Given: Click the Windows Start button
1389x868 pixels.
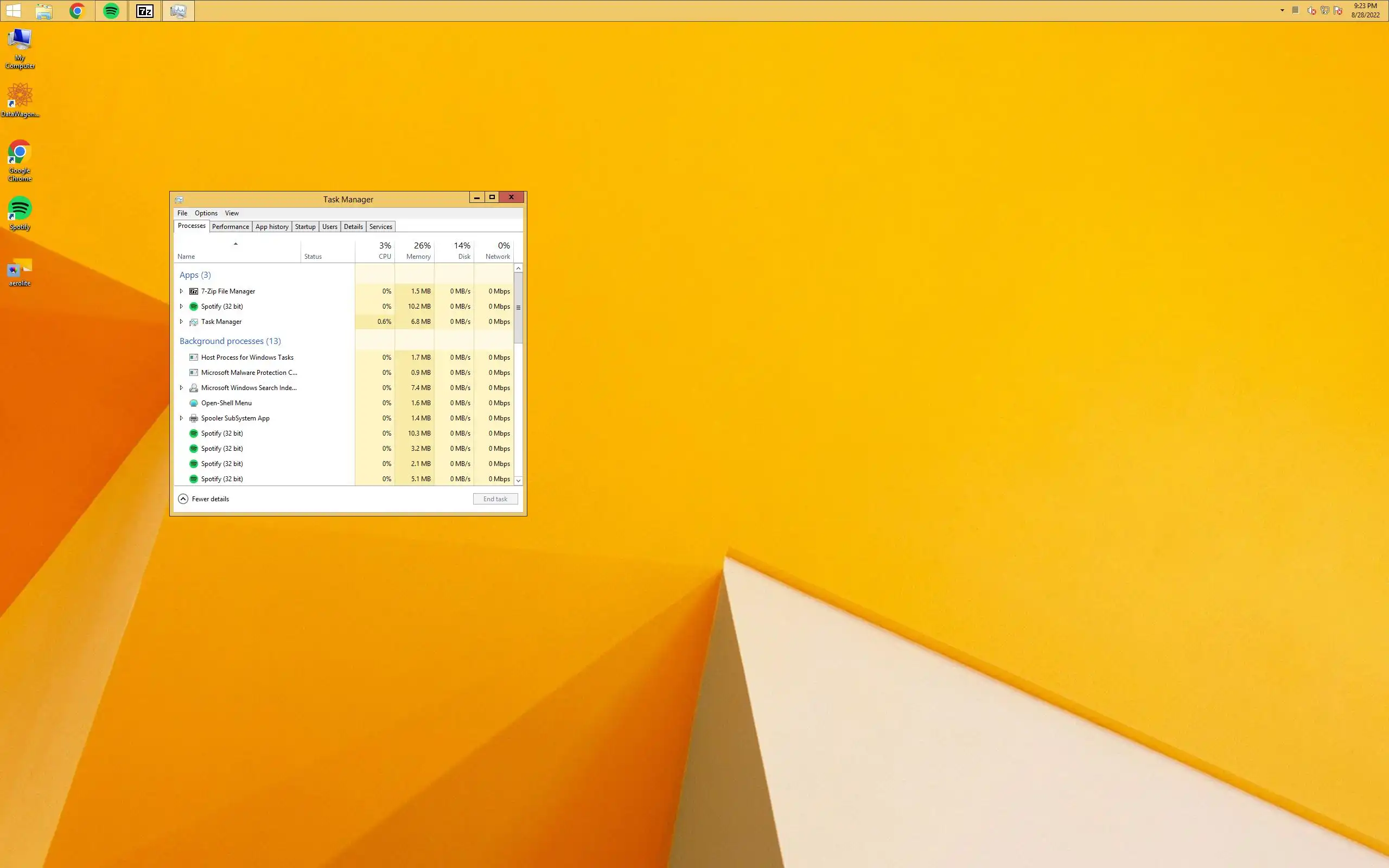Looking at the screenshot, I should coord(13,11).
